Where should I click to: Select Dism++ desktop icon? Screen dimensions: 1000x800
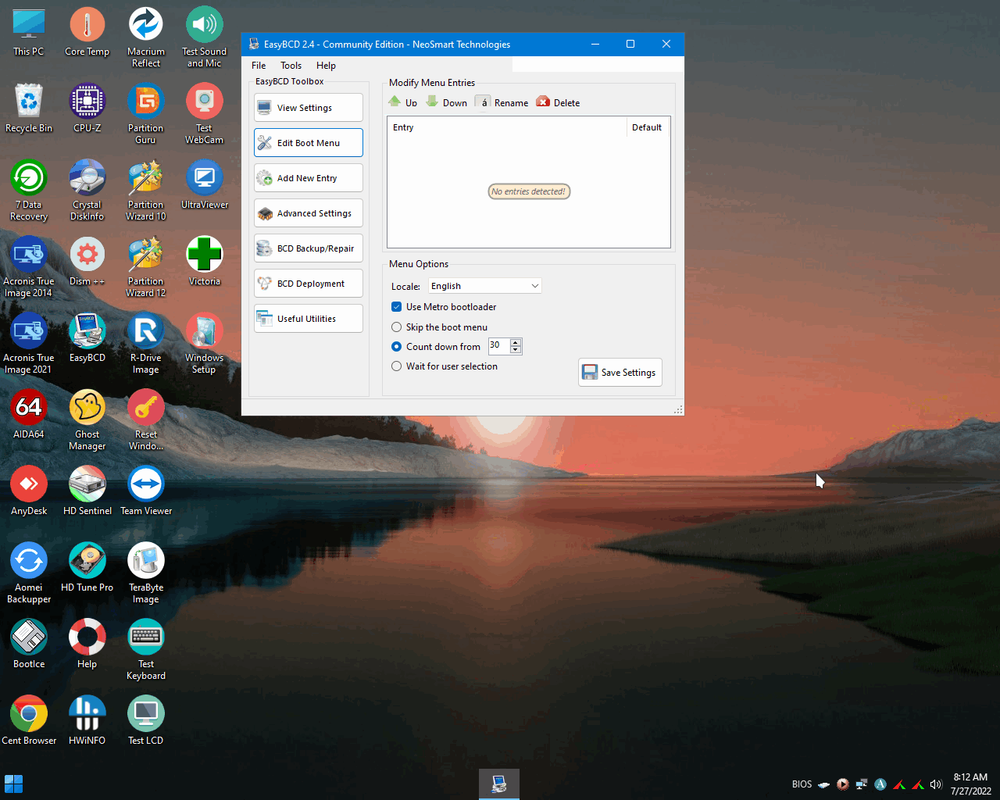(x=87, y=263)
